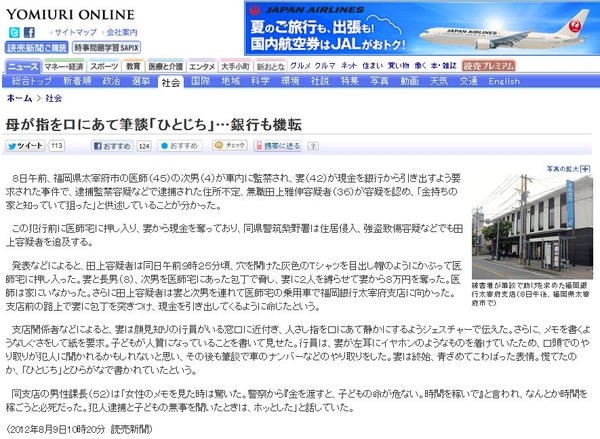Screen dimensions: 600x439
Task: Select the active 社会 menu tab
Action: (171, 82)
